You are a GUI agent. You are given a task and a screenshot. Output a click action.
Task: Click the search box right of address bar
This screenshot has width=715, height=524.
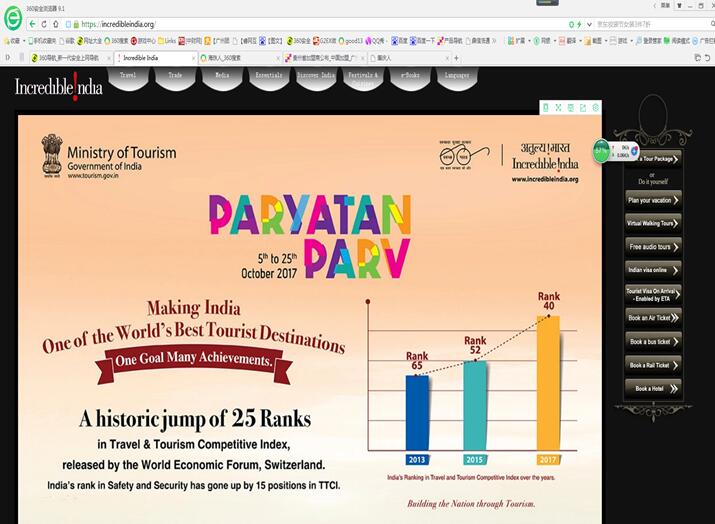[652, 24]
